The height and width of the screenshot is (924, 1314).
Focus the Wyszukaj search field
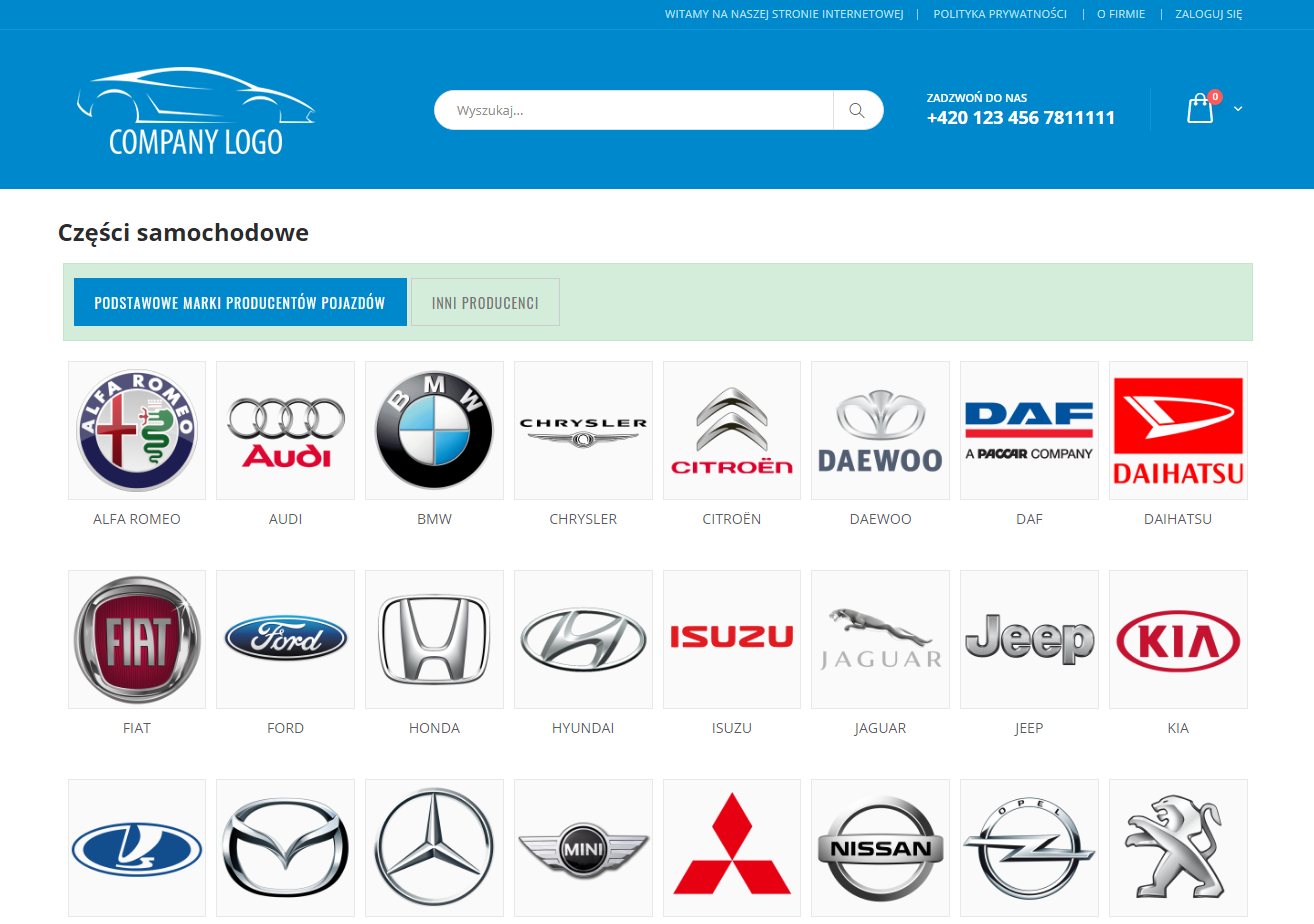pos(634,110)
